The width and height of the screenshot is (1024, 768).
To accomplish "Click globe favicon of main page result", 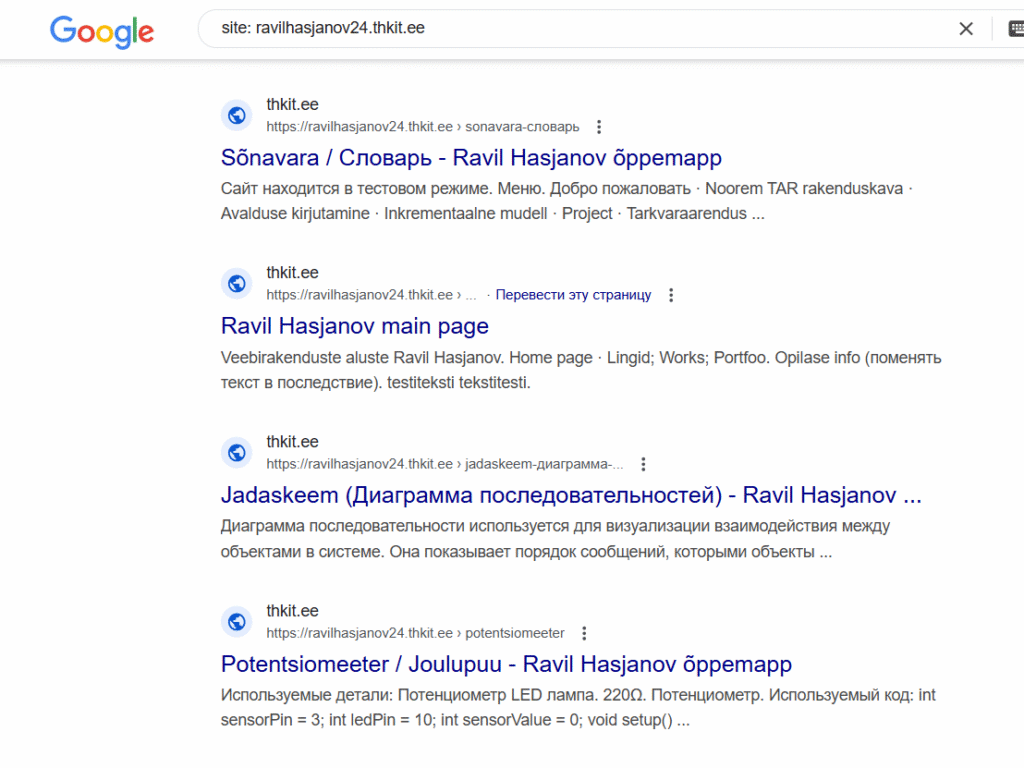I will point(237,283).
